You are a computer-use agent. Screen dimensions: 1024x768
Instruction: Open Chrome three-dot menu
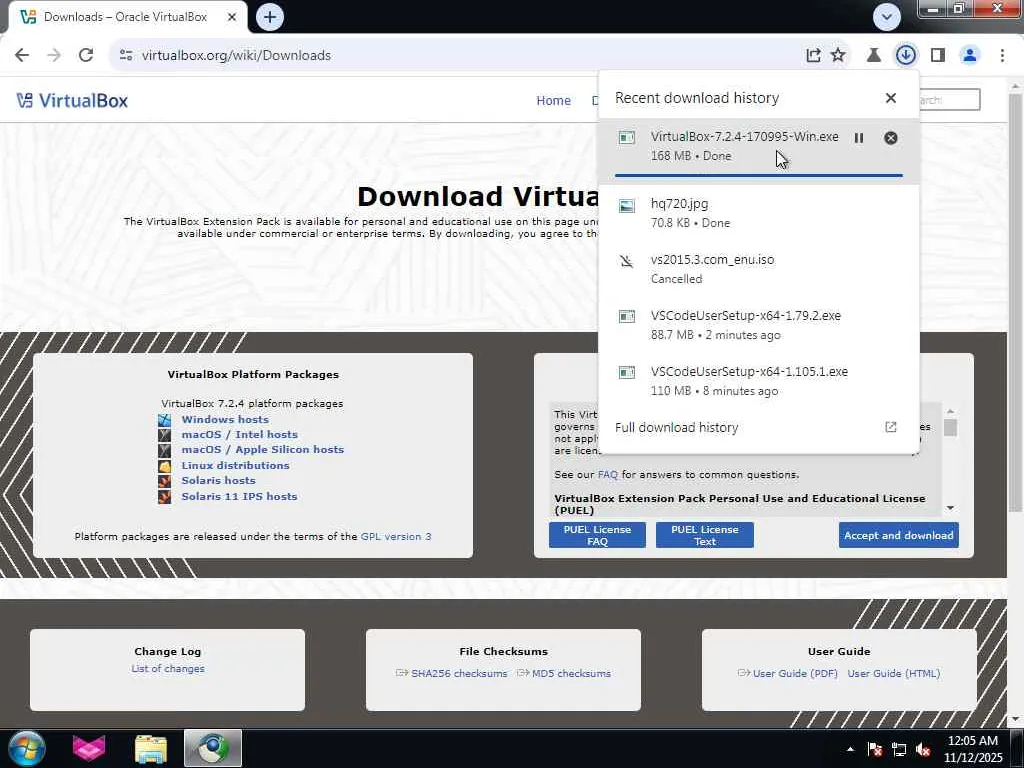coord(1002,56)
